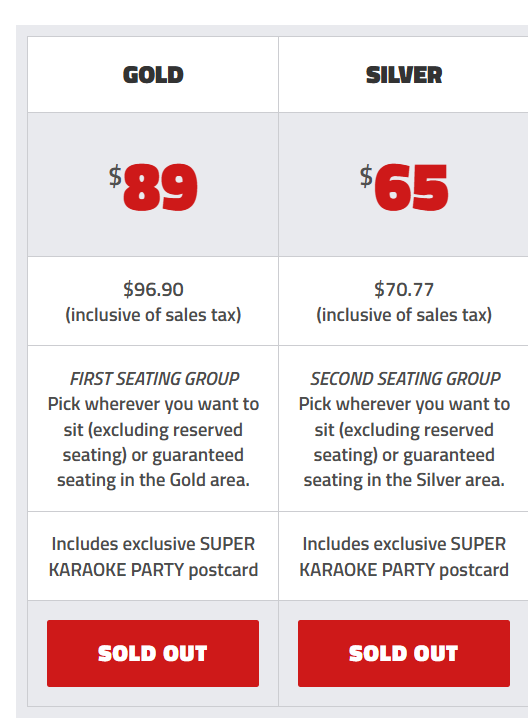
Task: Click the Gold SOLD OUT button
Action: point(153,653)
